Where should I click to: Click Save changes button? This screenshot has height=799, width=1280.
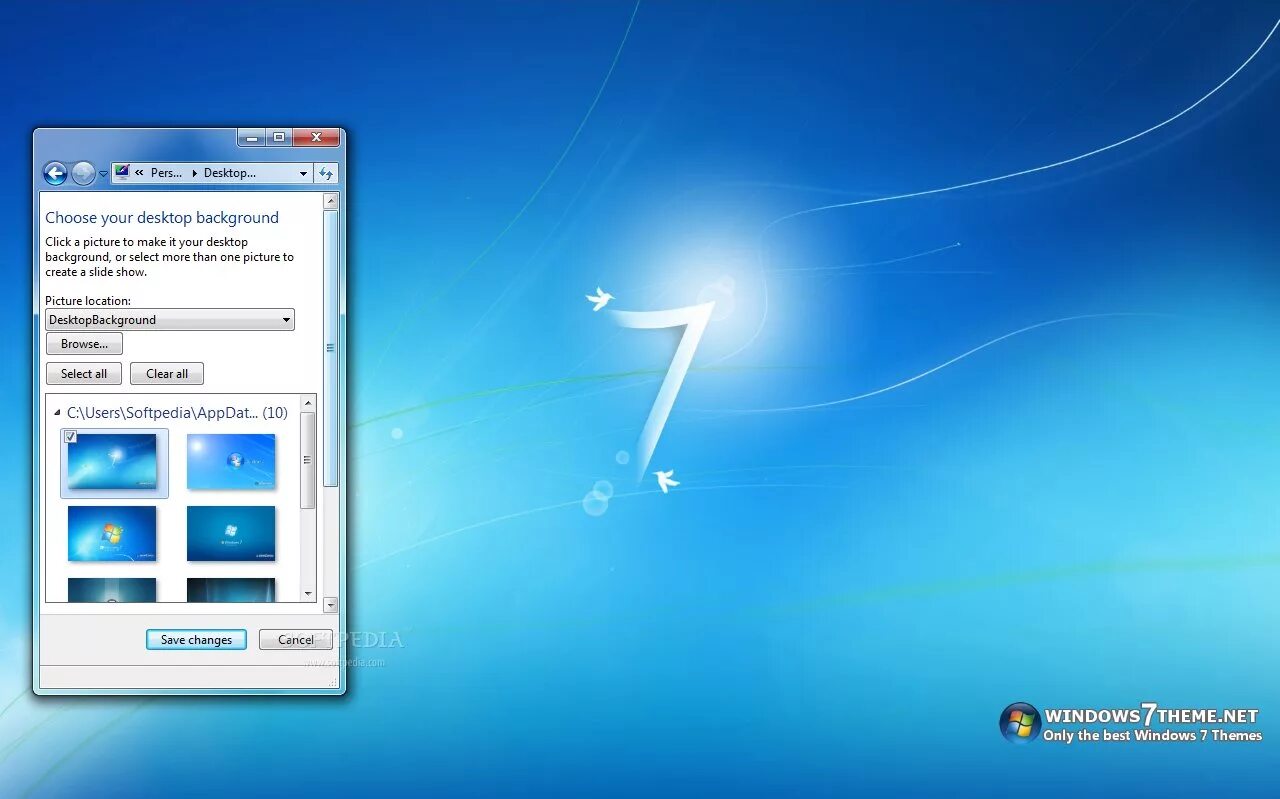pos(196,640)
